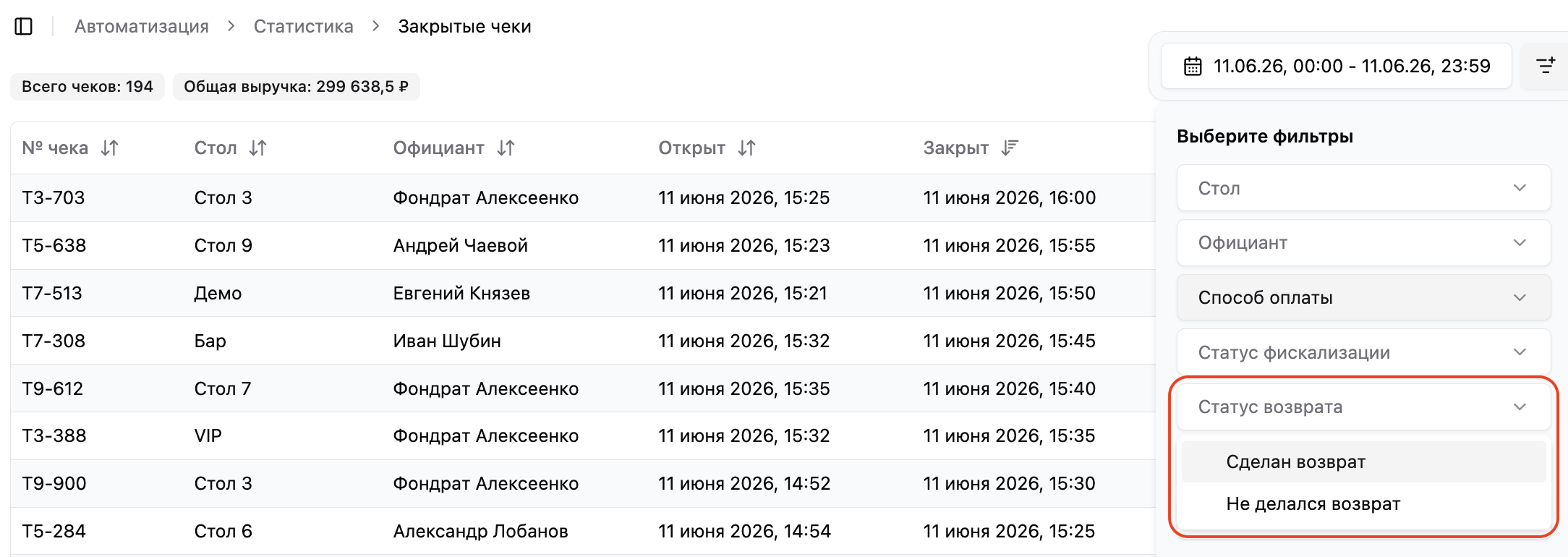Open receipt row Т7-513 Демо

point(583,293)
